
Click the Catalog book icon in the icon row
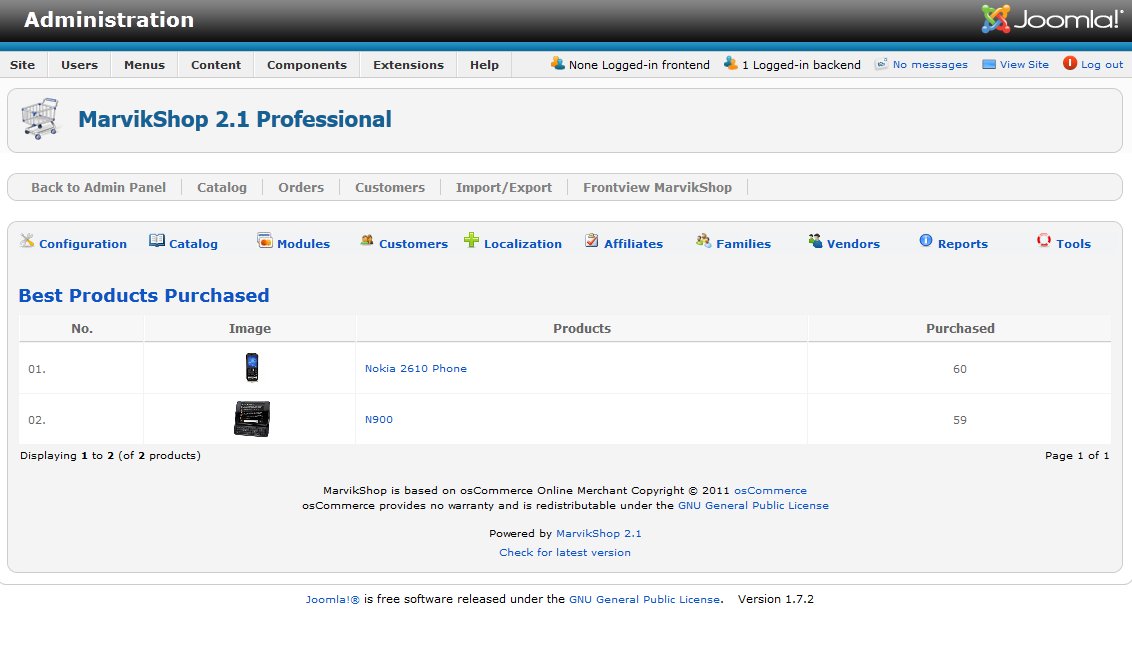pos(157,240)
